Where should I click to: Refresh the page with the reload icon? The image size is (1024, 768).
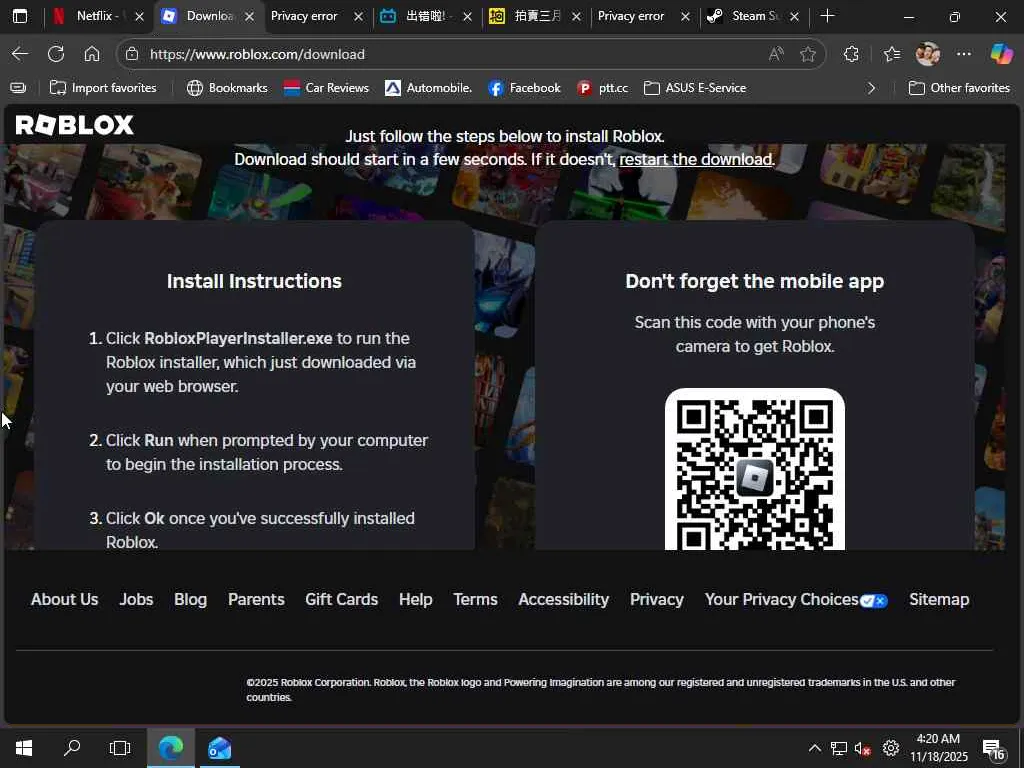tap(56, 54)
